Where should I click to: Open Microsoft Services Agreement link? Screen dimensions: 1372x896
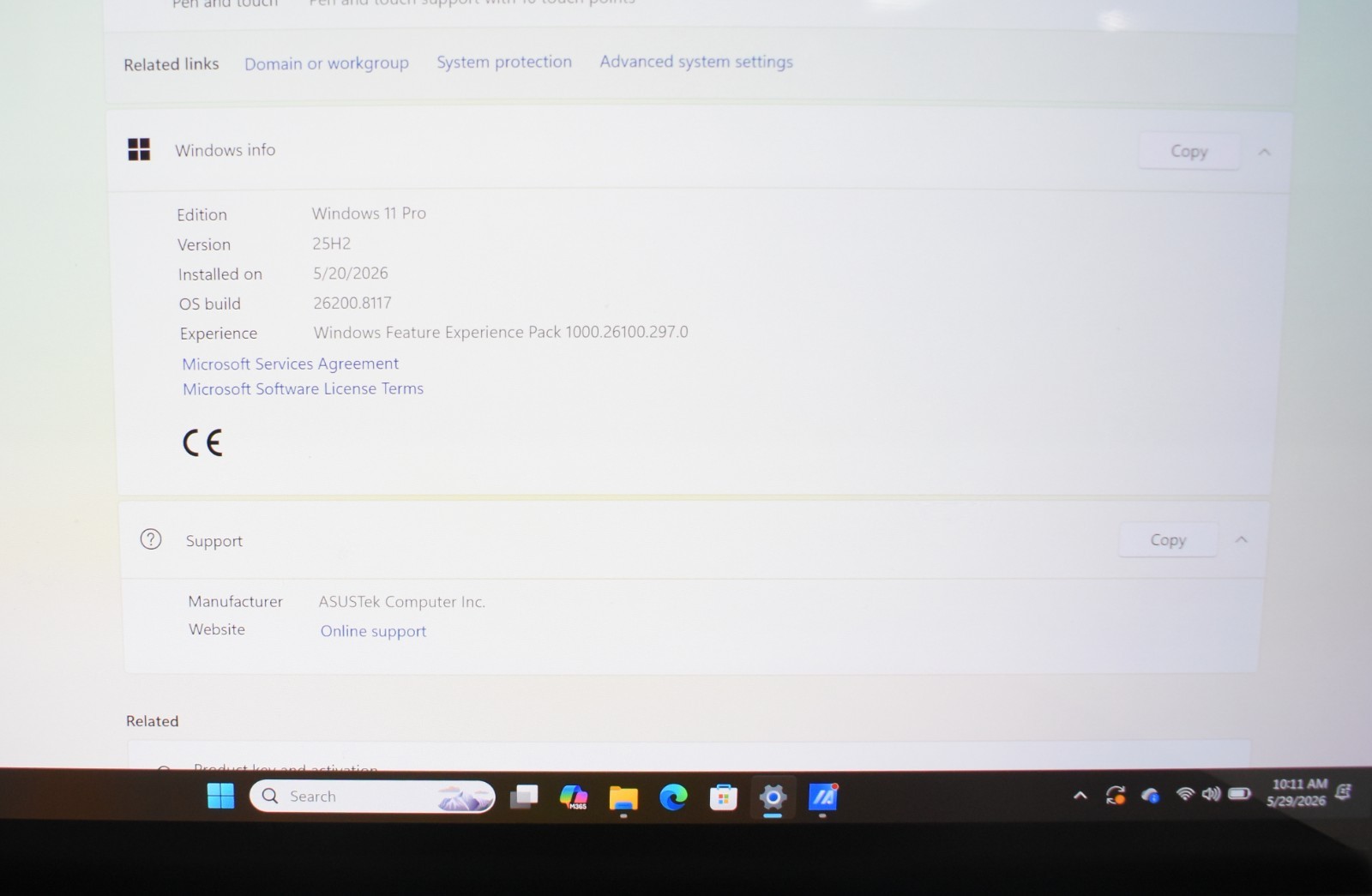pyautogui.click(x=291, y=364)
